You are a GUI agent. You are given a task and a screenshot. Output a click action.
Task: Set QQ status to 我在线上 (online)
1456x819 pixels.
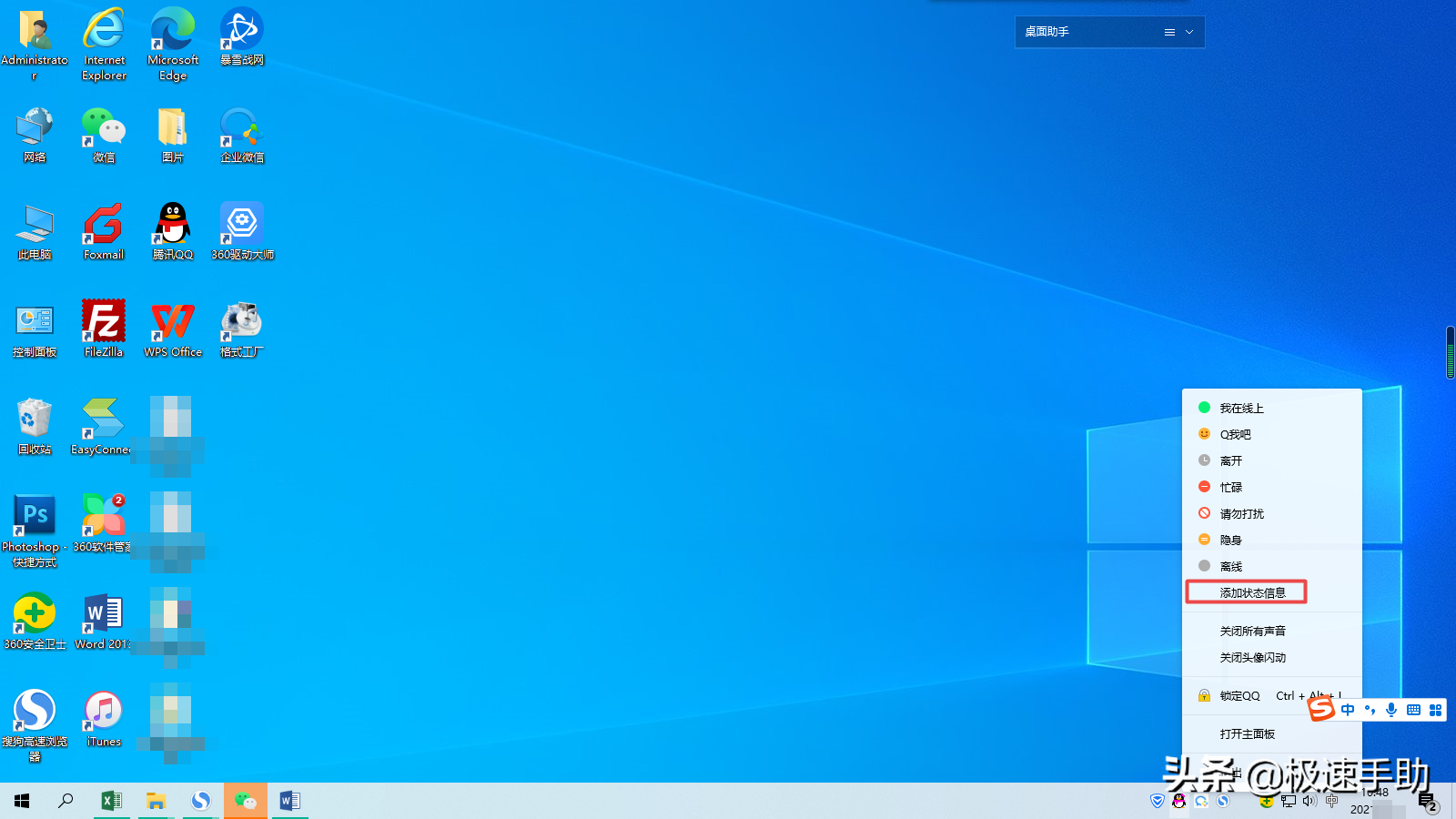(1241, 409)
